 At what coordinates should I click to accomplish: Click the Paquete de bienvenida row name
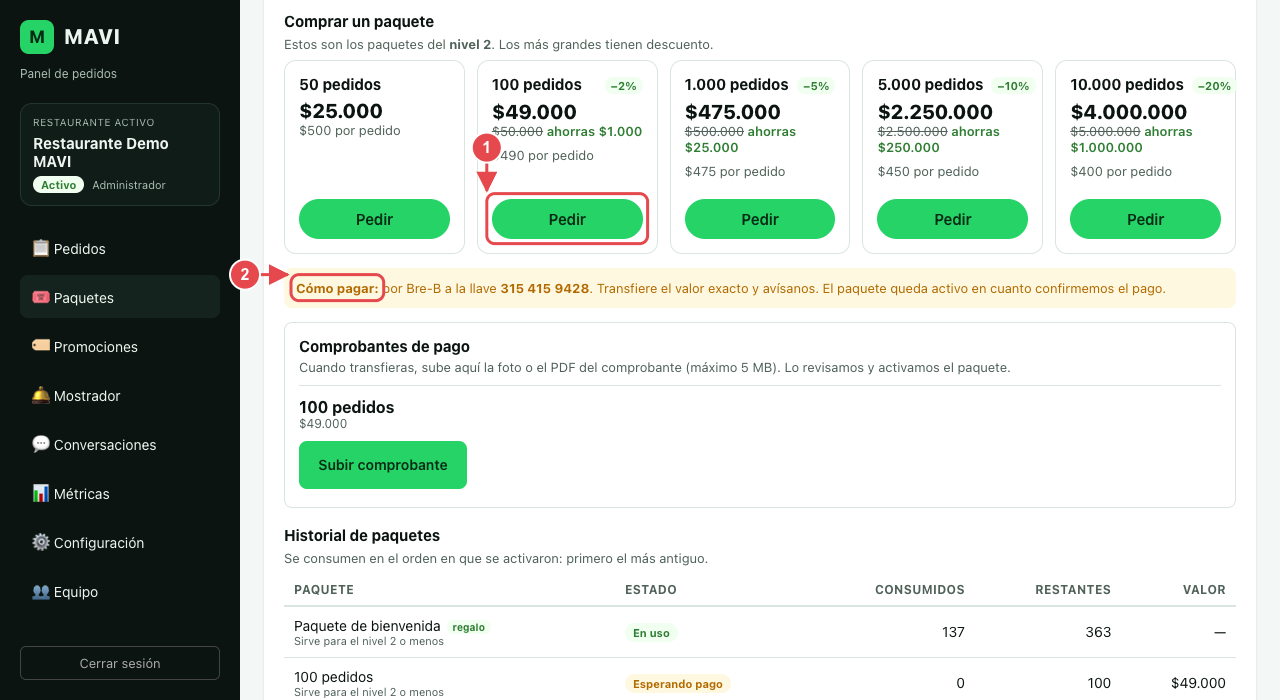pyautogui.click(x=367, y=626)
